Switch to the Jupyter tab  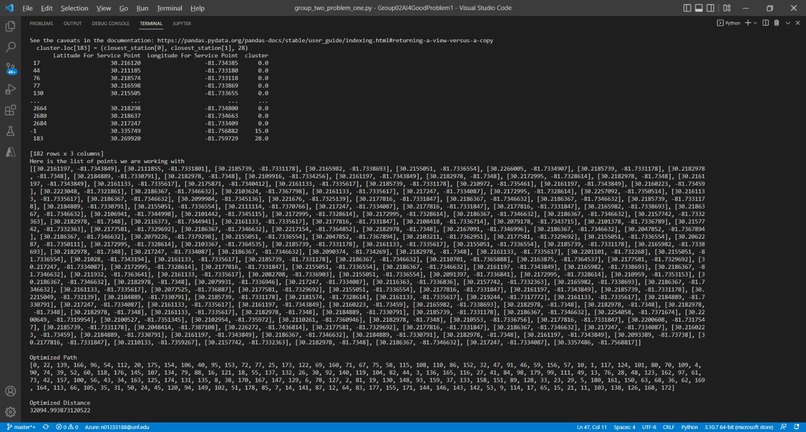tap(182, 24)
